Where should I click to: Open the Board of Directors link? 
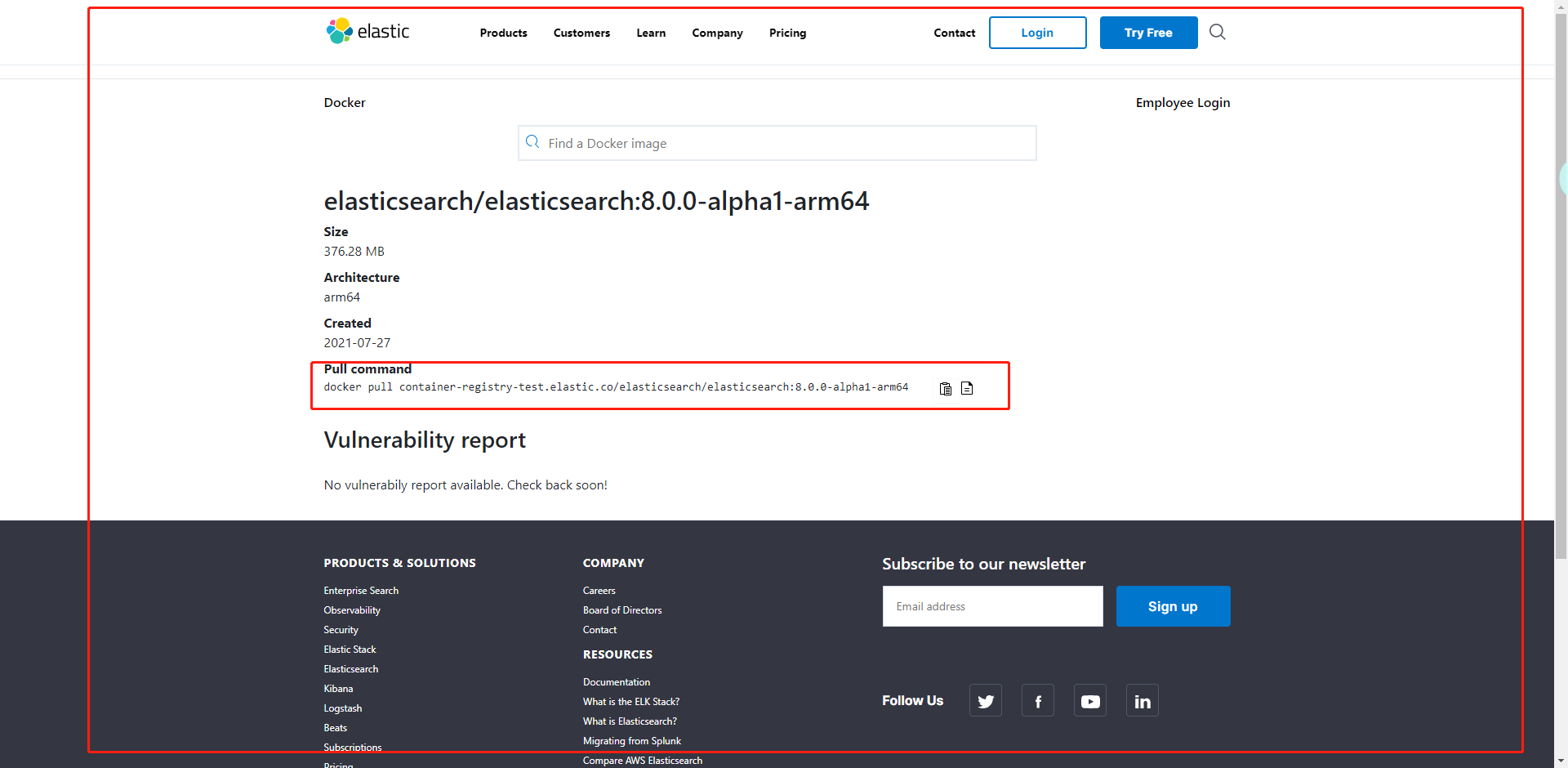click(x=622, y=610)
